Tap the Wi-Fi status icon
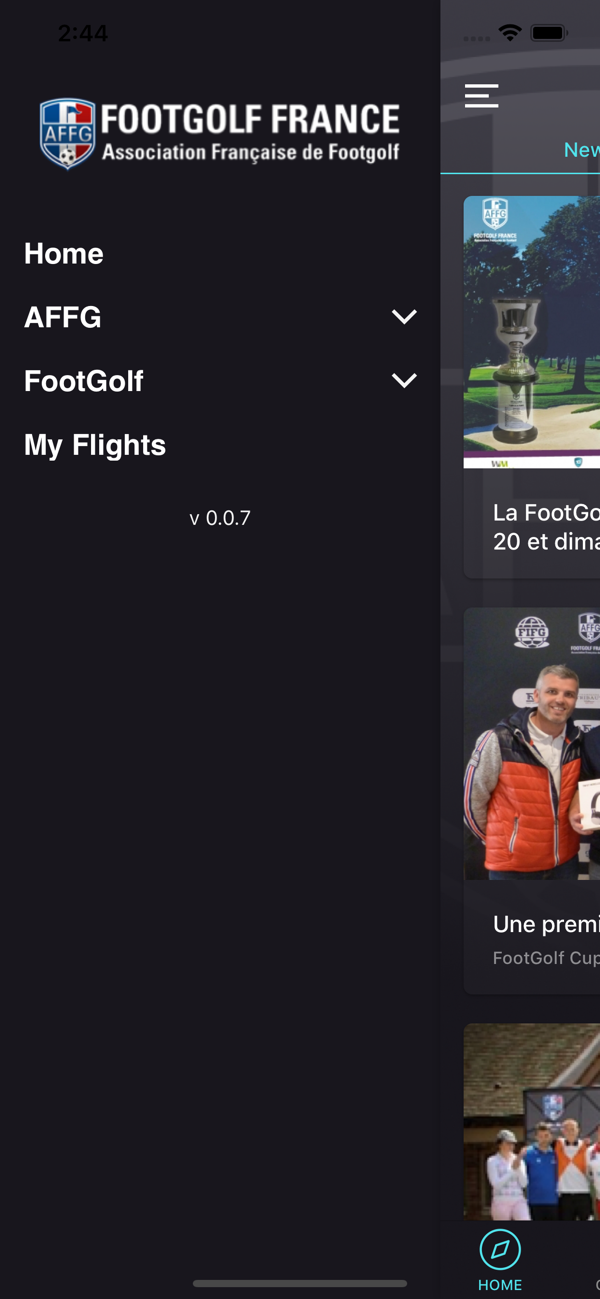Image resolution: width=600 pixels, height=1299 pixels. 510,33
